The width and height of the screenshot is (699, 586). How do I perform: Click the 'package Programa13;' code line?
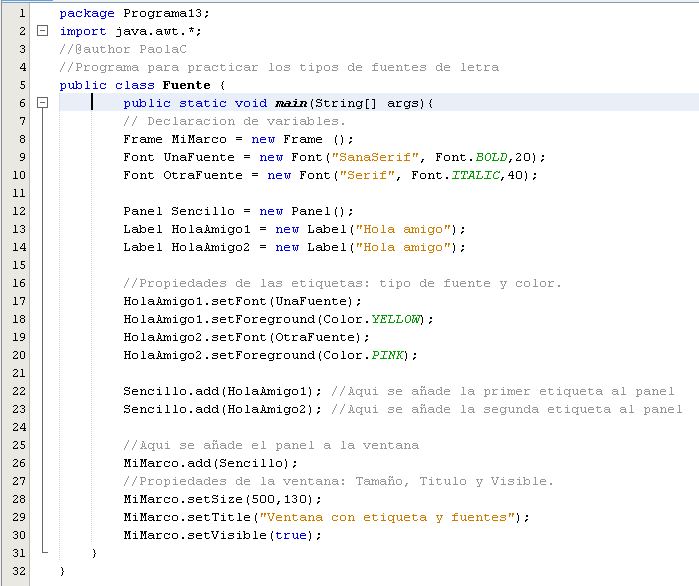134,13
